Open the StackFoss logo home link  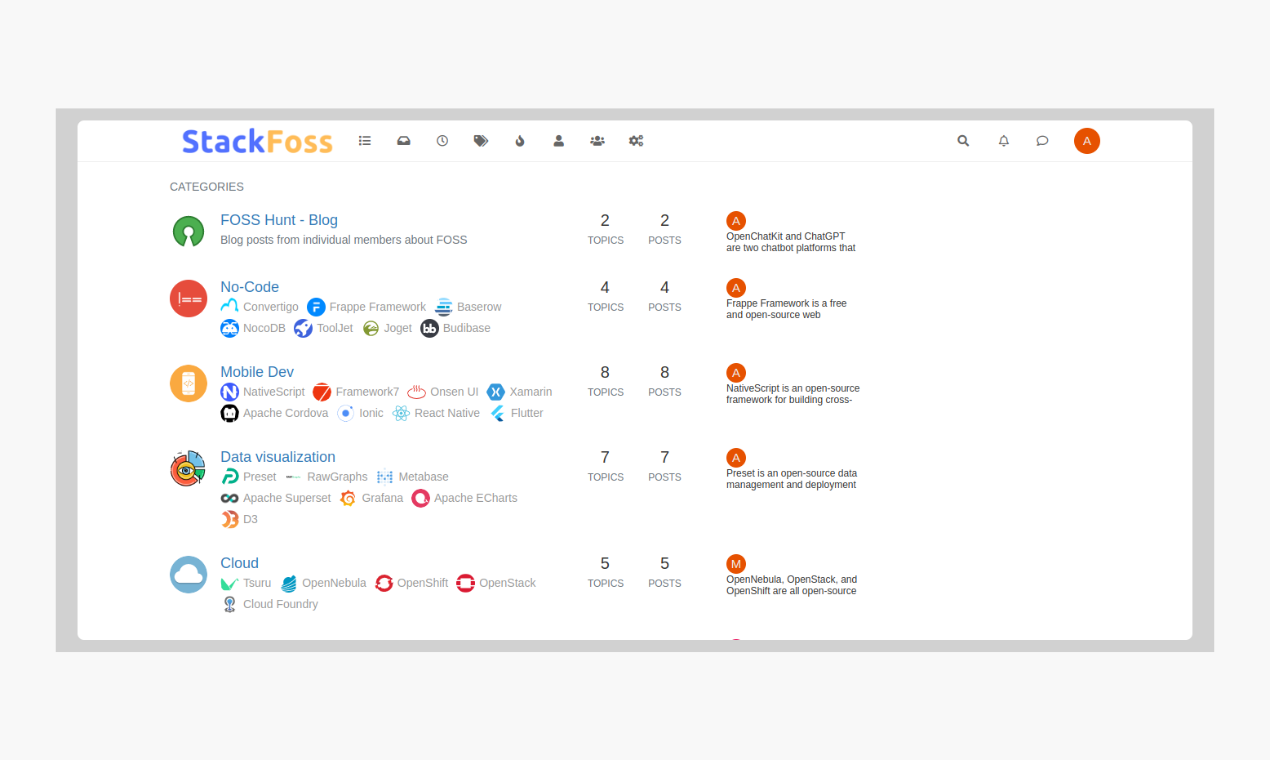[x=257, y=141]
